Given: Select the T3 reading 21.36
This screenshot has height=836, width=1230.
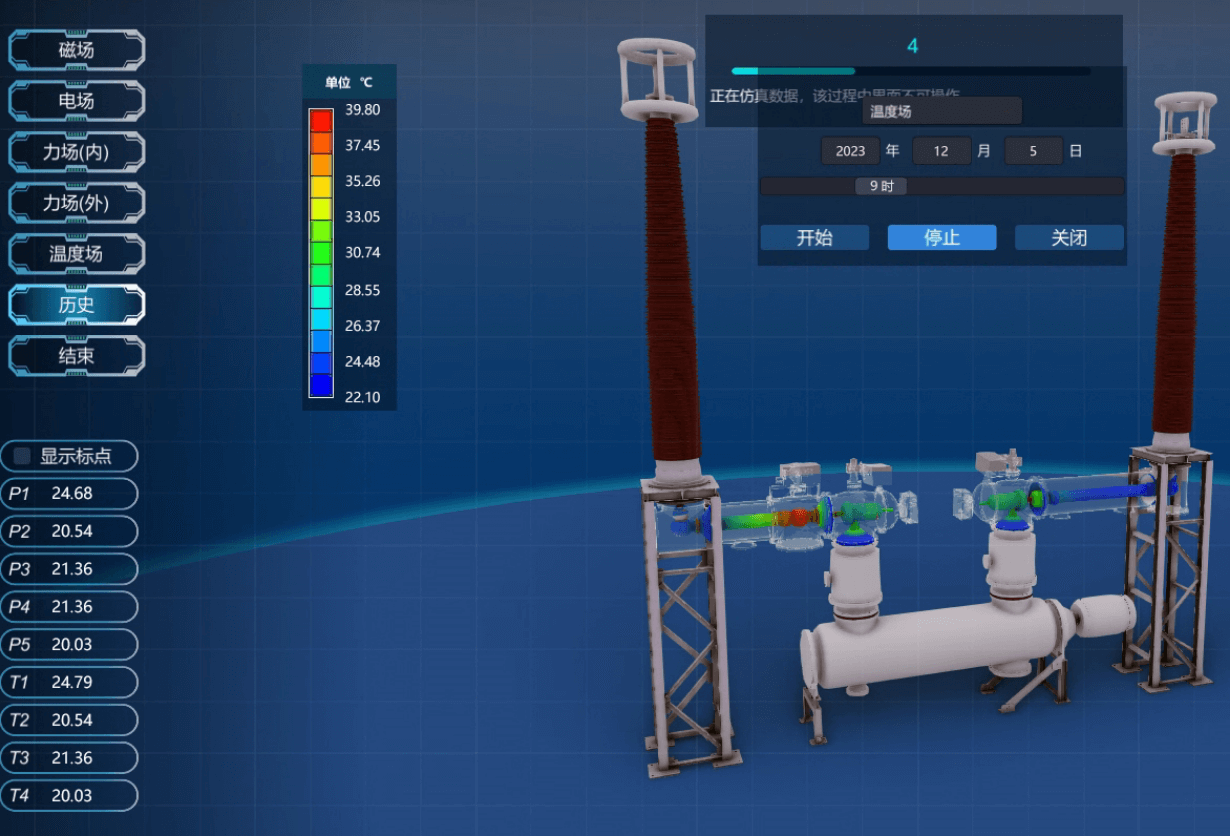Looking at the screenshot, I should (x=69, y=758).
